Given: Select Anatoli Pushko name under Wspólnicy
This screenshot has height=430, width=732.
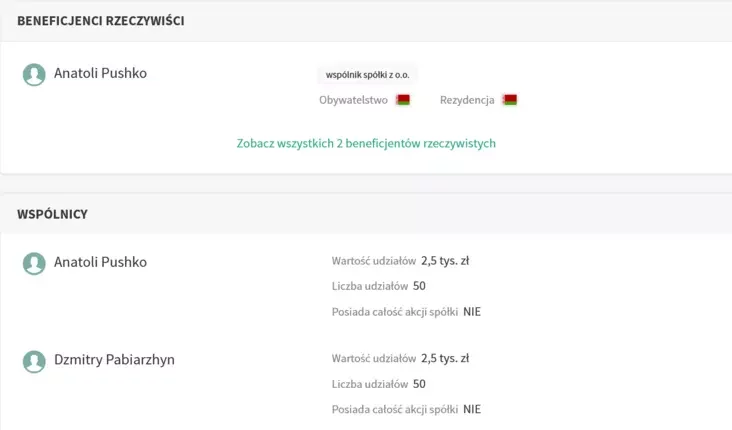Looking at the screenshot, I should tap(100, 262).
